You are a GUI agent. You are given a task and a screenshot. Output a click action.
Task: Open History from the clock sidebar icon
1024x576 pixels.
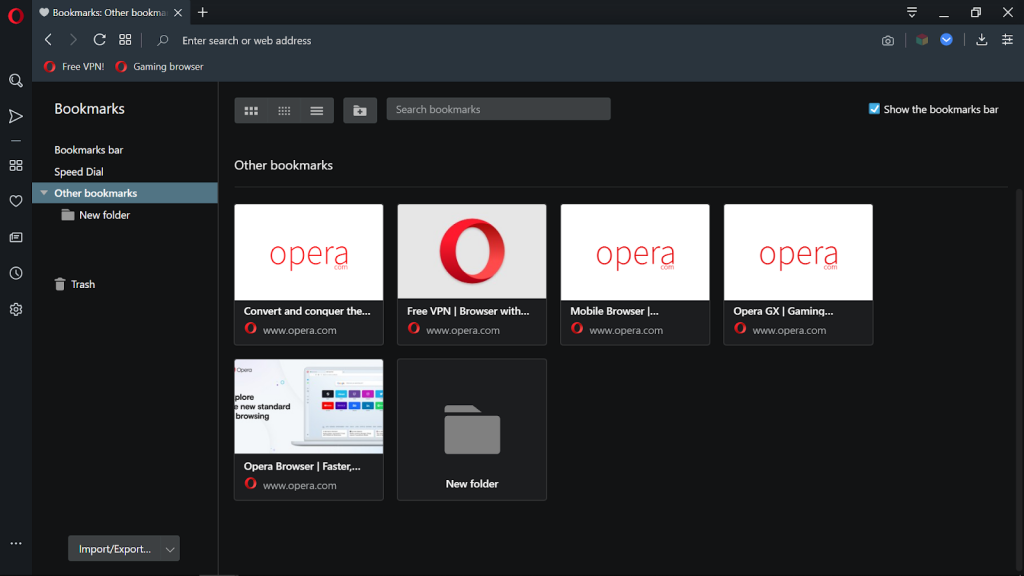point(15,273)
